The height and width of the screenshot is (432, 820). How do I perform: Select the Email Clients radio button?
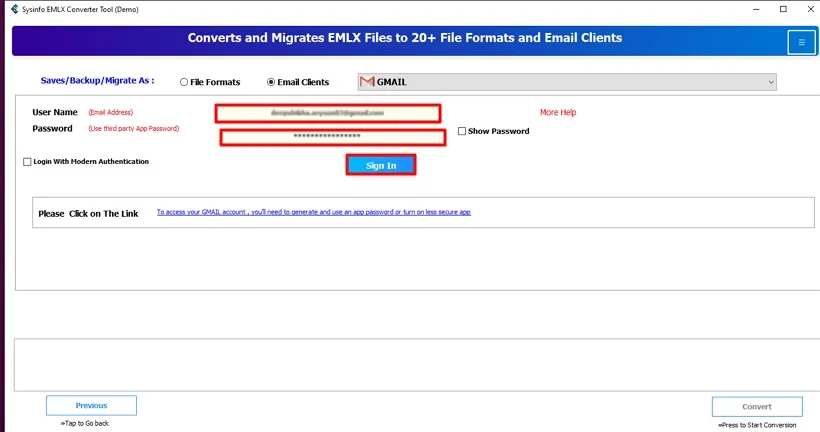tap(271, 82)
